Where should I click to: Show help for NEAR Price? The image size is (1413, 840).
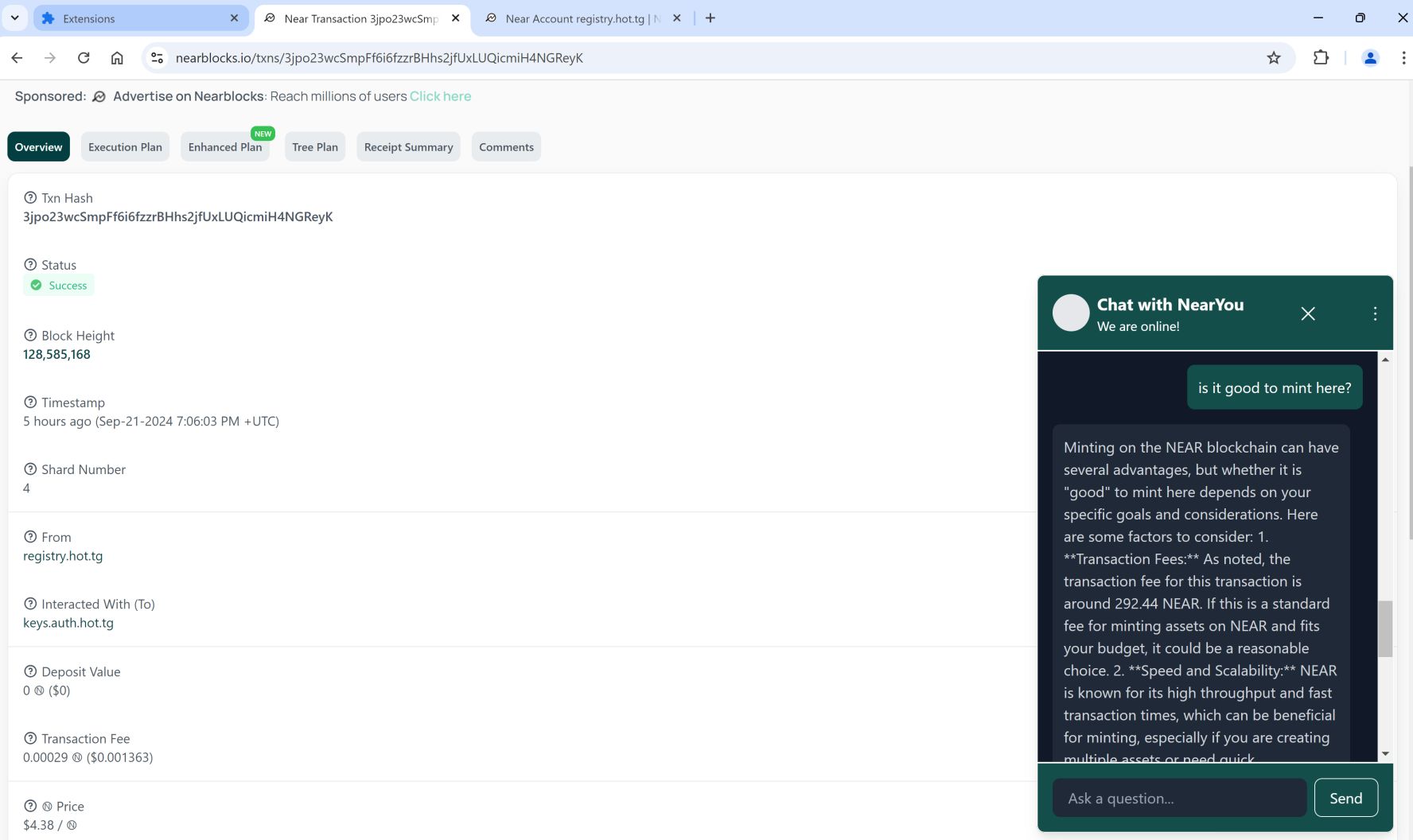point(30,806)
